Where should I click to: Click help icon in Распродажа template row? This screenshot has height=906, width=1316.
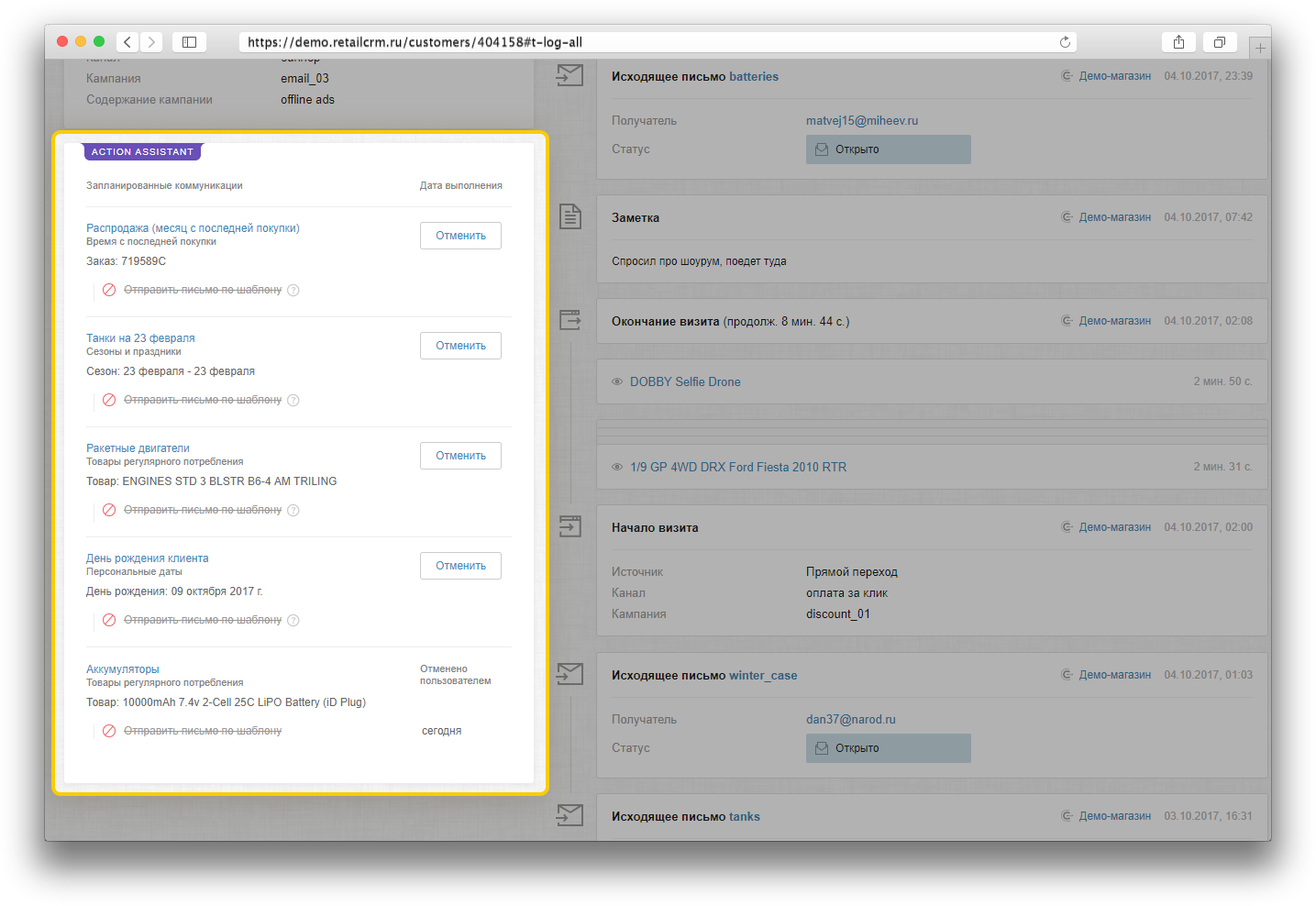[293, 290]
